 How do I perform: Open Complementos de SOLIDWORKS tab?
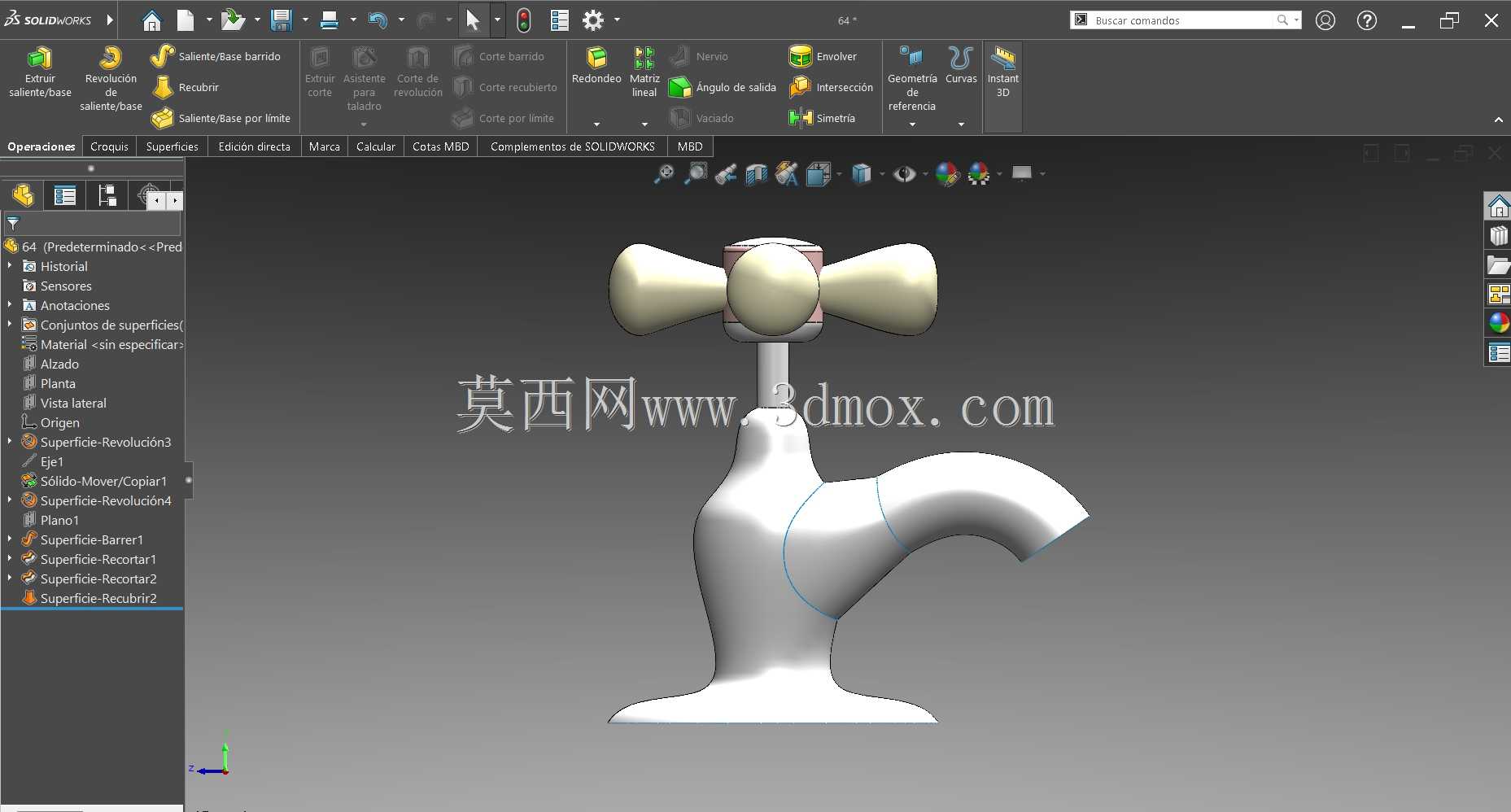[x=573, y=146]
